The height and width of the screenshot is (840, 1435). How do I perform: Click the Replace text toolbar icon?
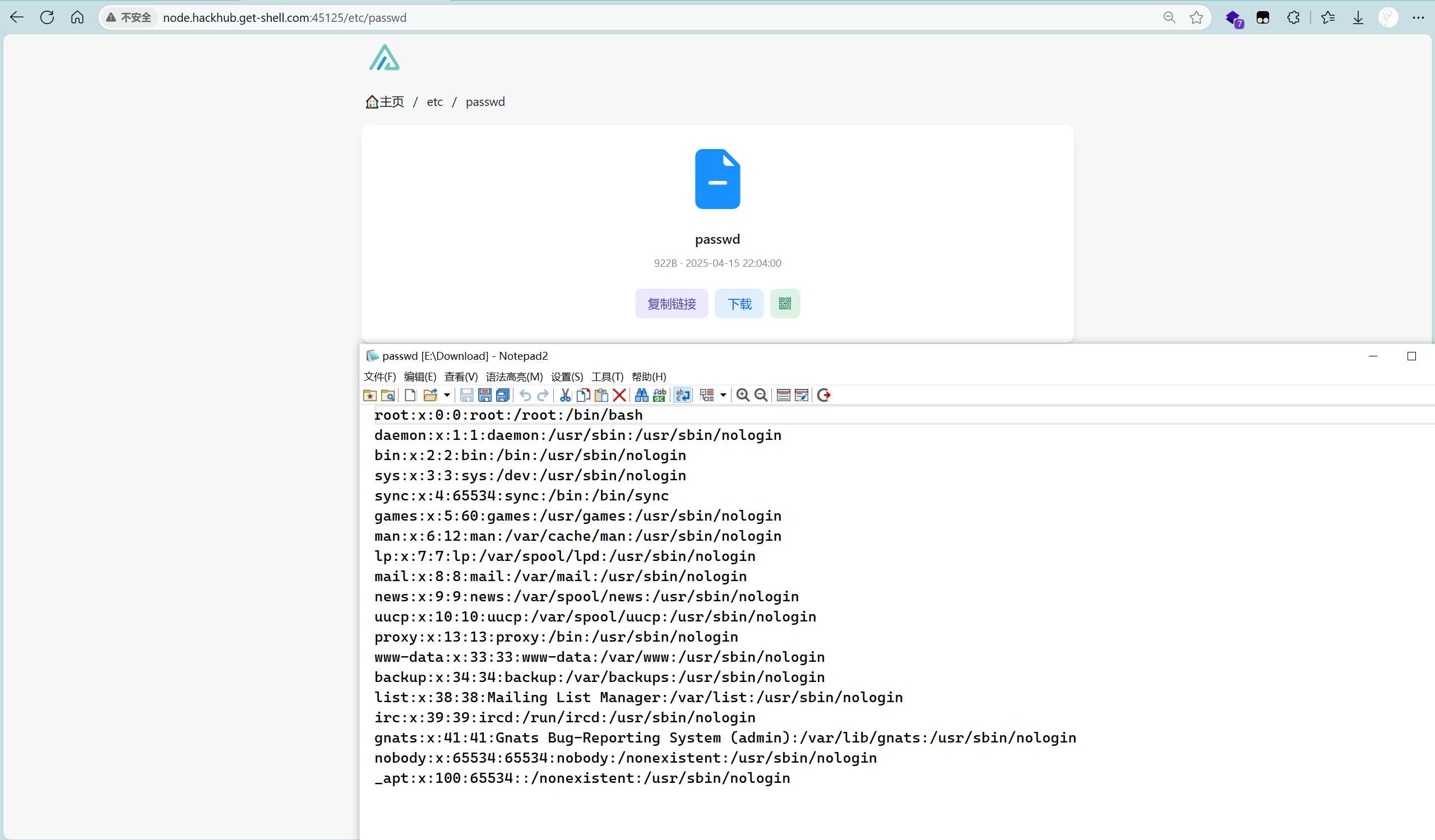pos(659,395)
